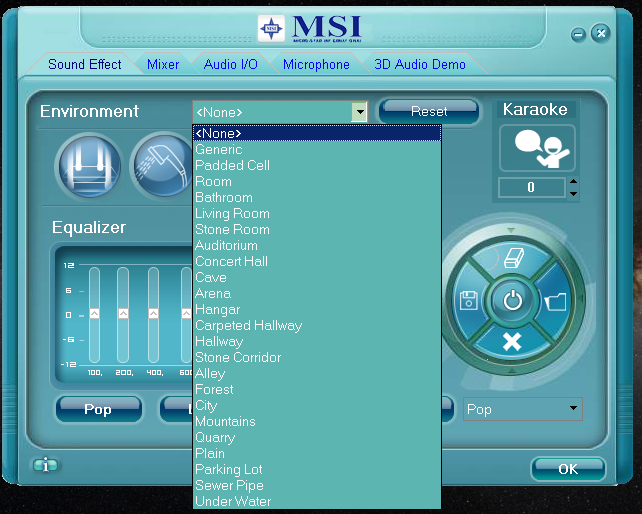Open the 3D Audio Demo tab

click(x=420, y=64)
